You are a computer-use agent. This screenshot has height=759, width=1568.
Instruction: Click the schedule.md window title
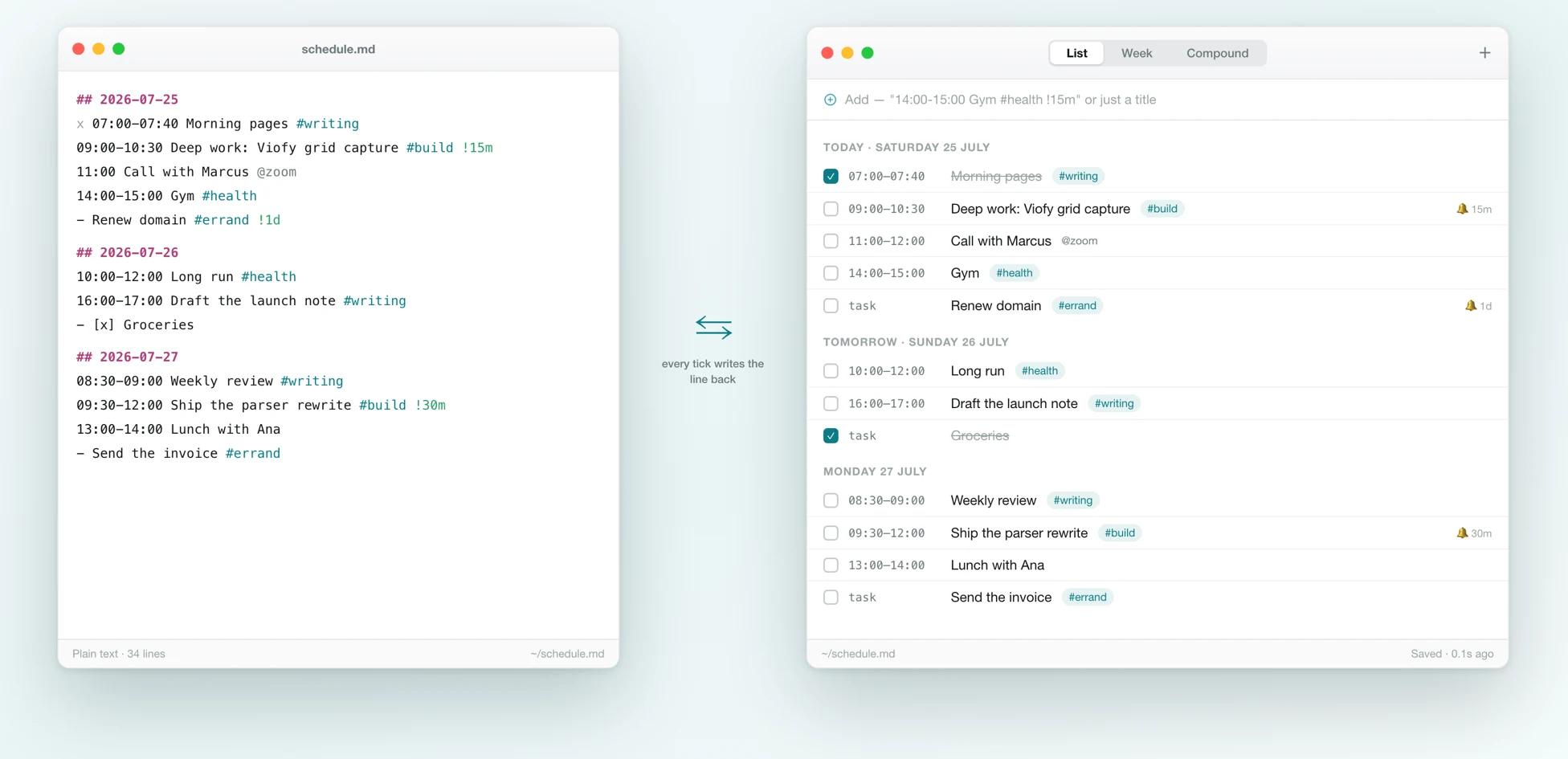[x=338, y=49]
